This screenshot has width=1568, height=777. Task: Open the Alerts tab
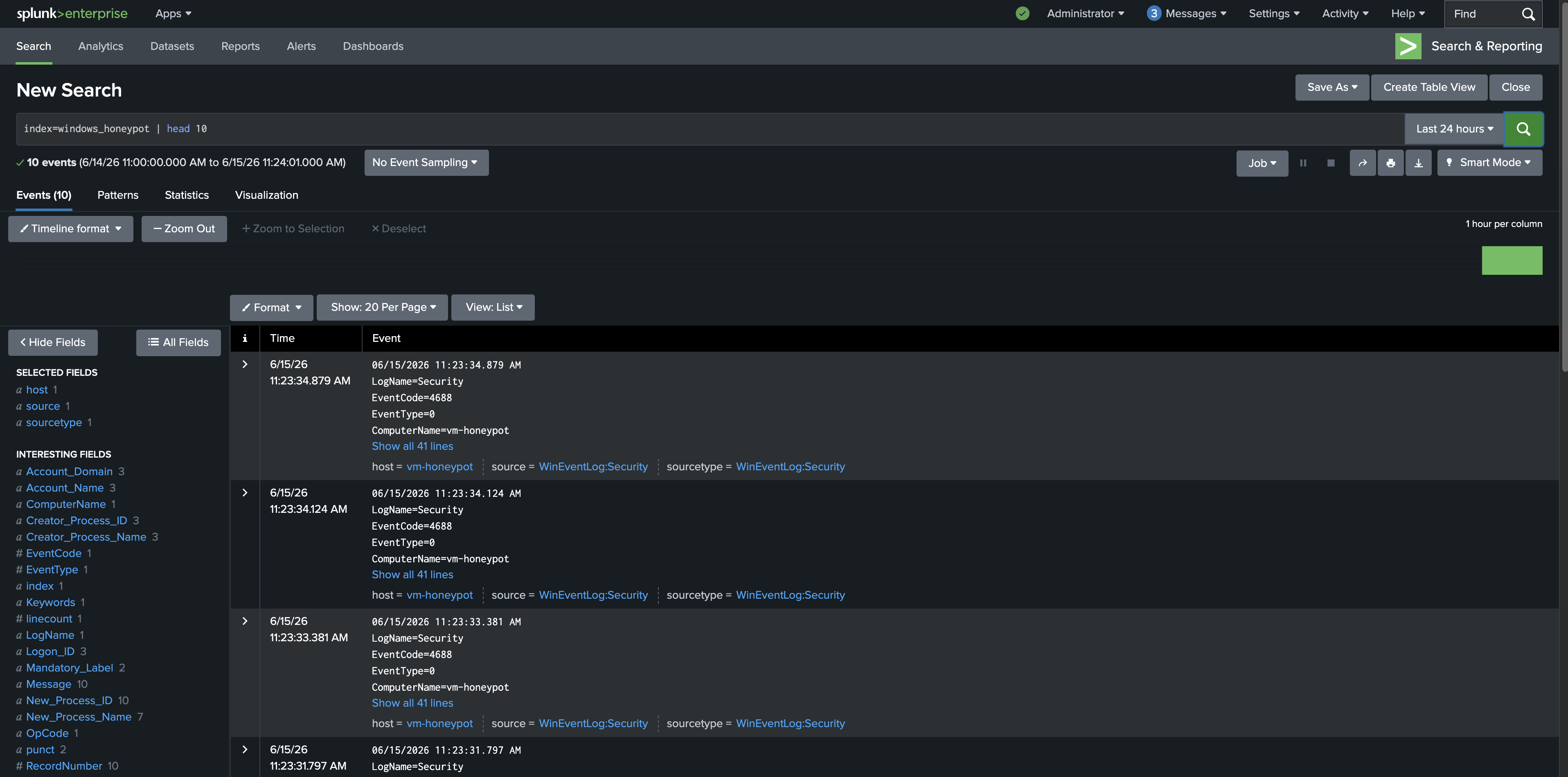pyautogui.click(x=301, y=46)
